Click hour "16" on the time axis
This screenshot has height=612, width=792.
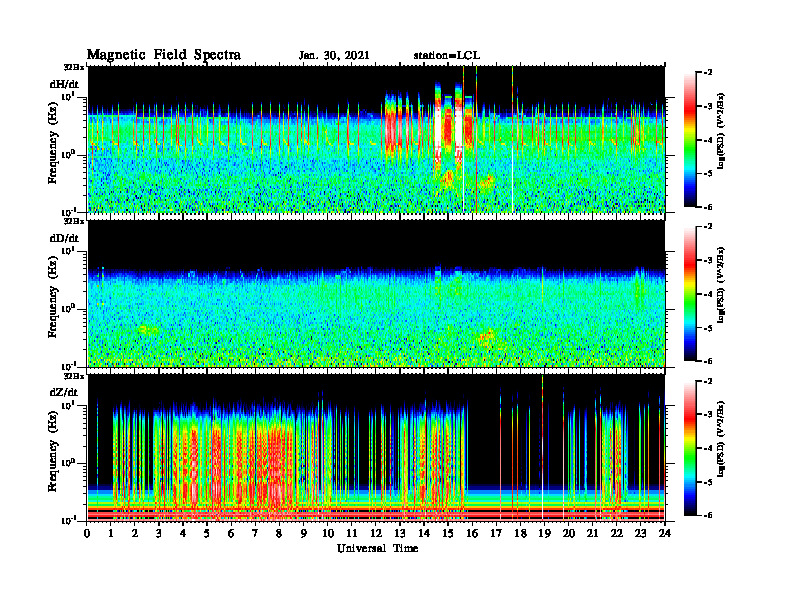(472, 533)
